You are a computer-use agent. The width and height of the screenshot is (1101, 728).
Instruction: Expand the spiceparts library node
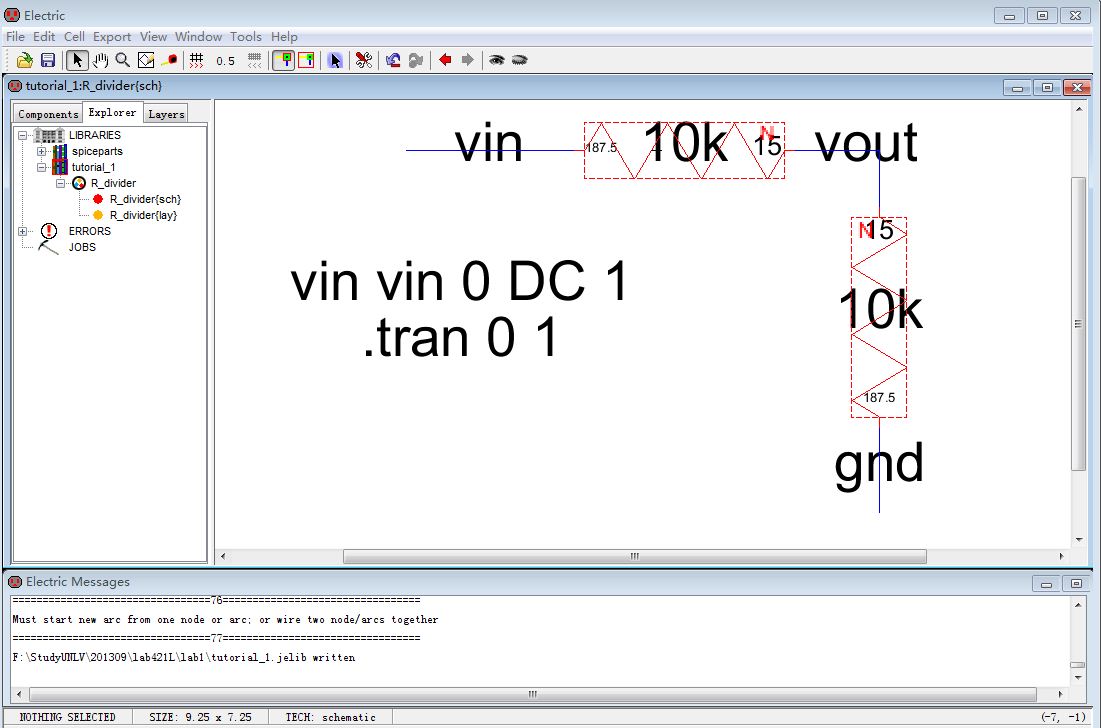click(41, 151)
